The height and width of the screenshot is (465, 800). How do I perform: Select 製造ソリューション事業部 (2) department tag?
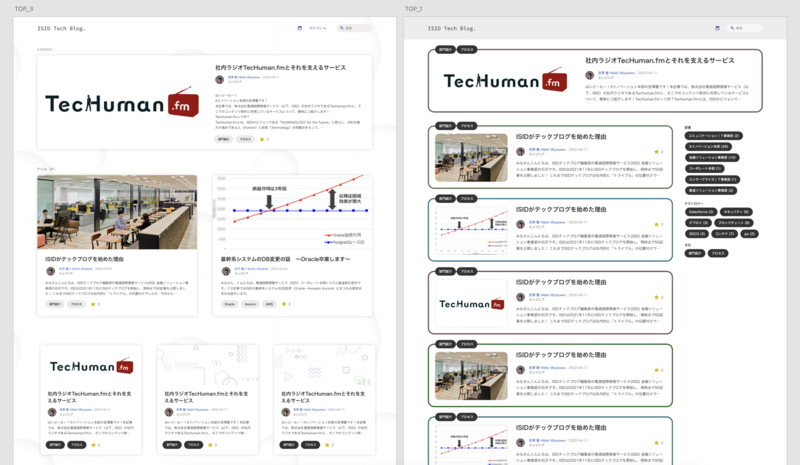tap(711, 190)
